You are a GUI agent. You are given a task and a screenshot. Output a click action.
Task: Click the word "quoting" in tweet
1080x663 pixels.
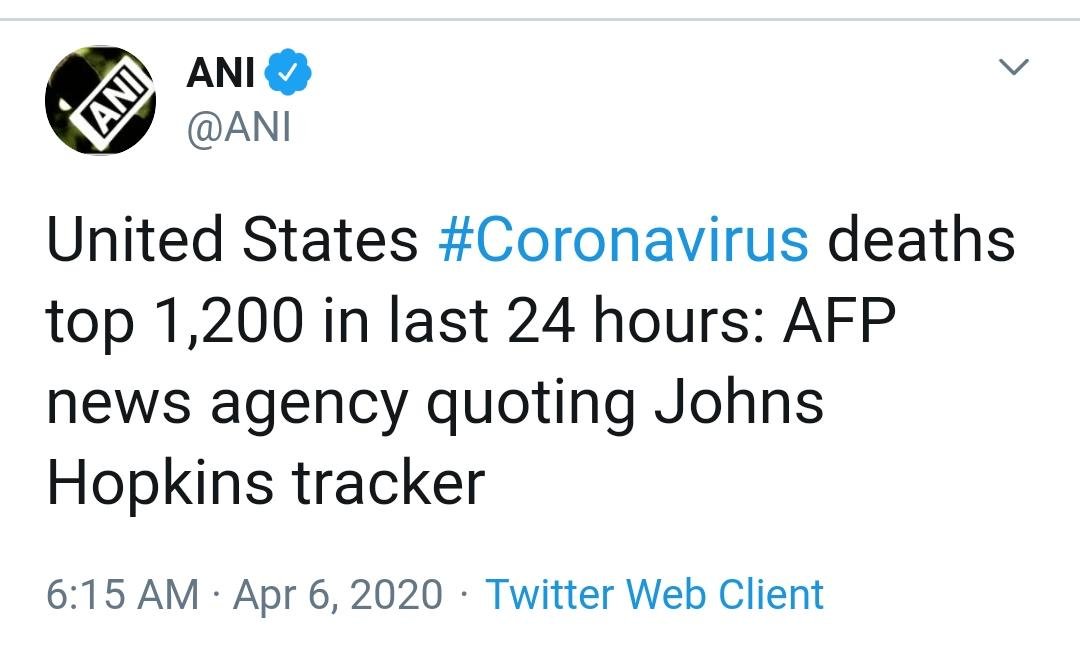[531, 404]
